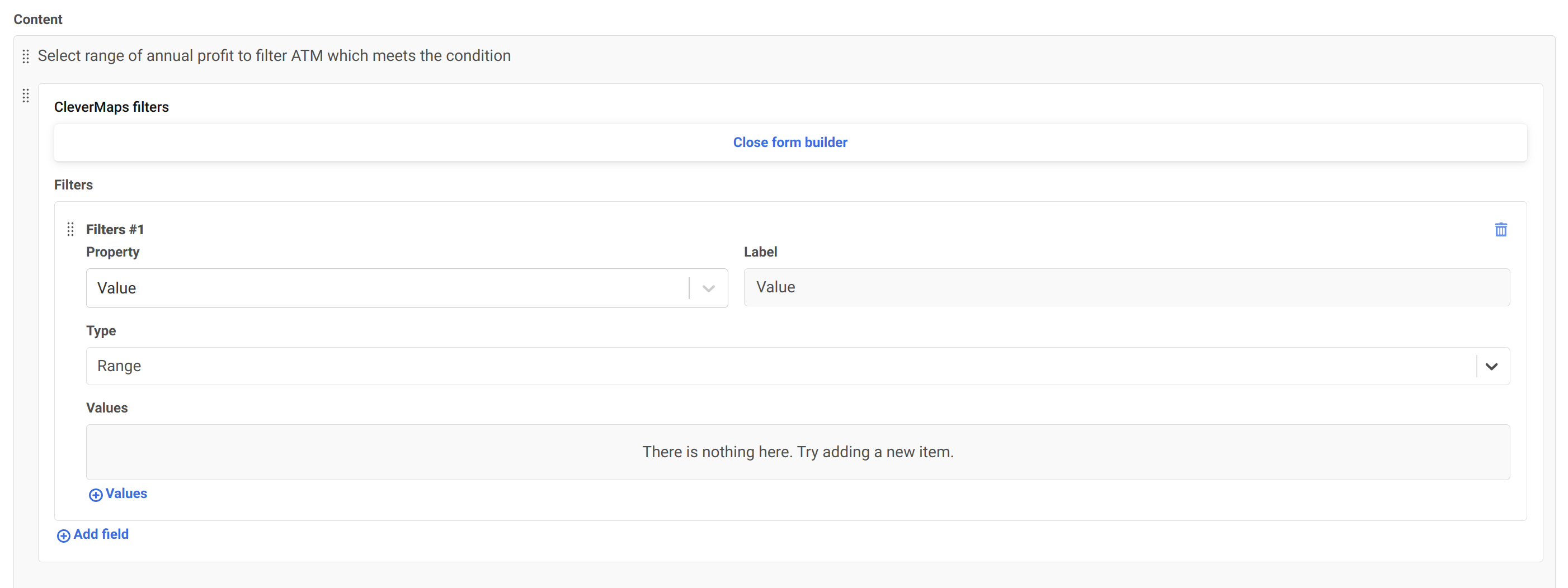The image size is (1568, 588).
Task: Click drag handle beside the annual profit text
Action: pyautogui.click(x=26, y=56)
